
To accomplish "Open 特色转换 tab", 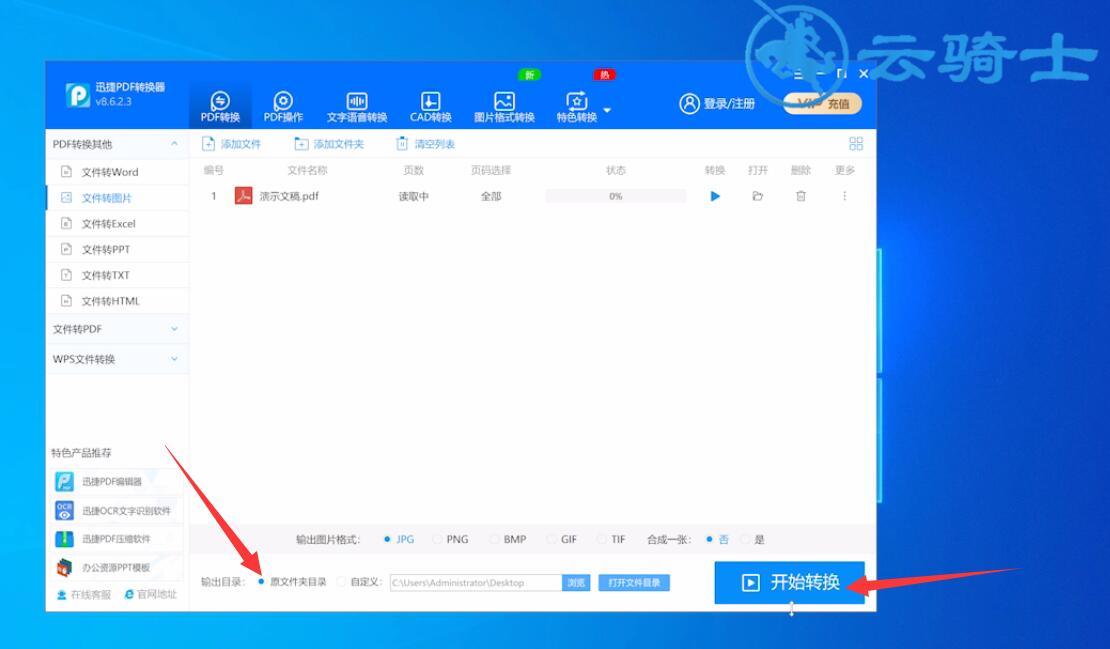I will point(577,106).
